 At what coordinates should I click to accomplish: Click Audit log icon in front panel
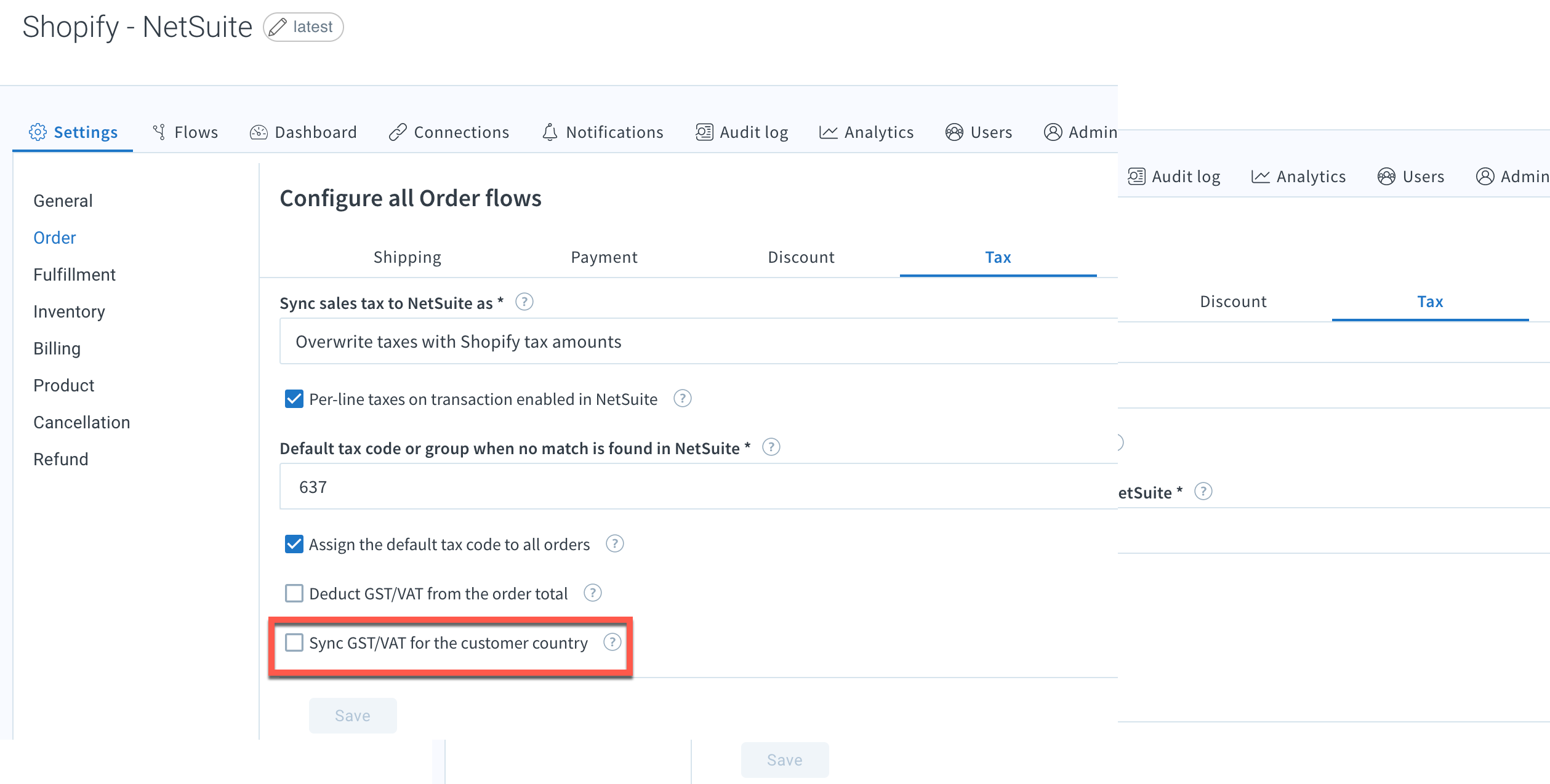pos(704,132)
